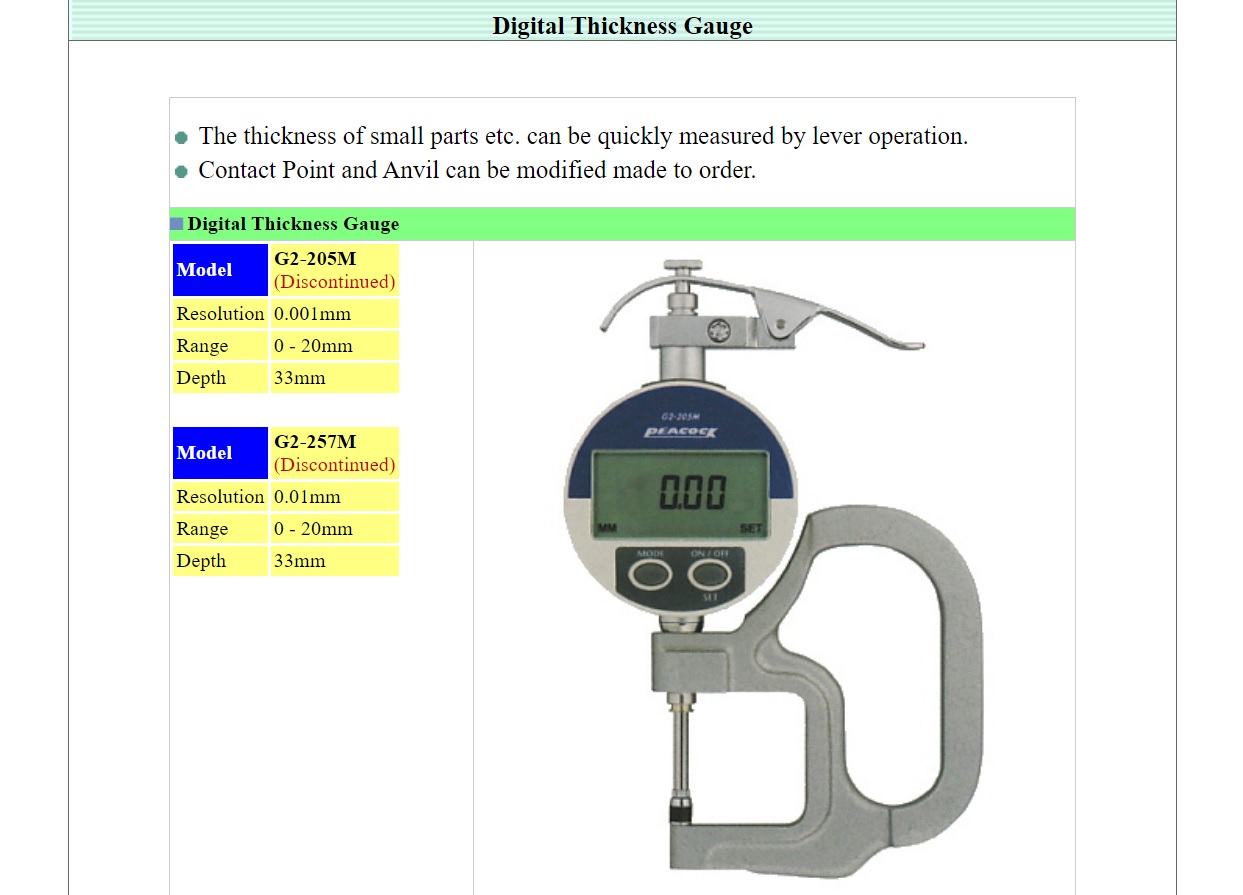
Task: Click the black contact point tip above the anvil
Action: [x=680, y=812]
